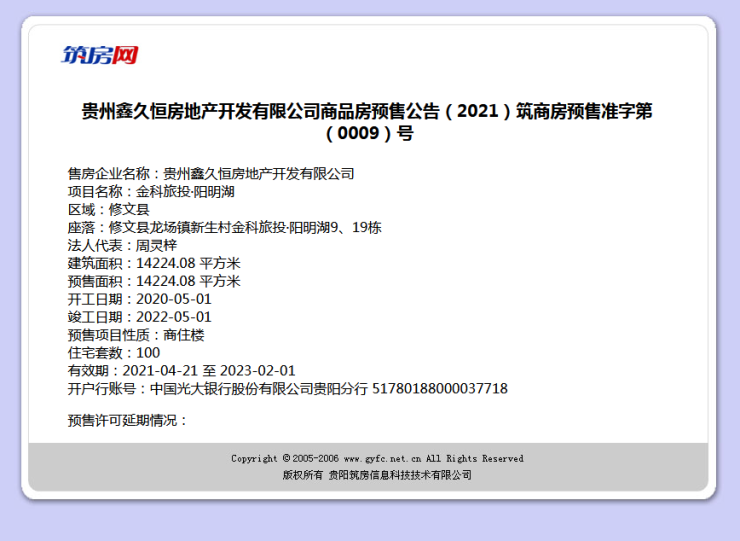
Task: Click the 筑房网 logo
Action: point(100,55)
